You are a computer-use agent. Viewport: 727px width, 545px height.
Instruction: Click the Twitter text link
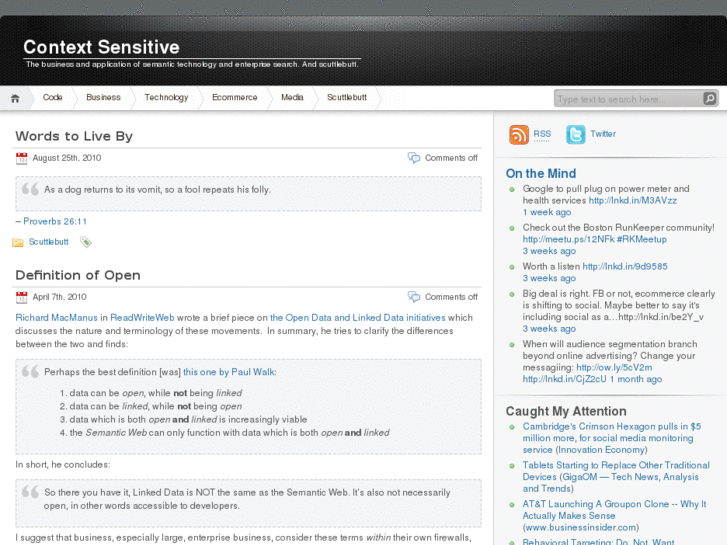pyautogui.click(x=603, y=134)
